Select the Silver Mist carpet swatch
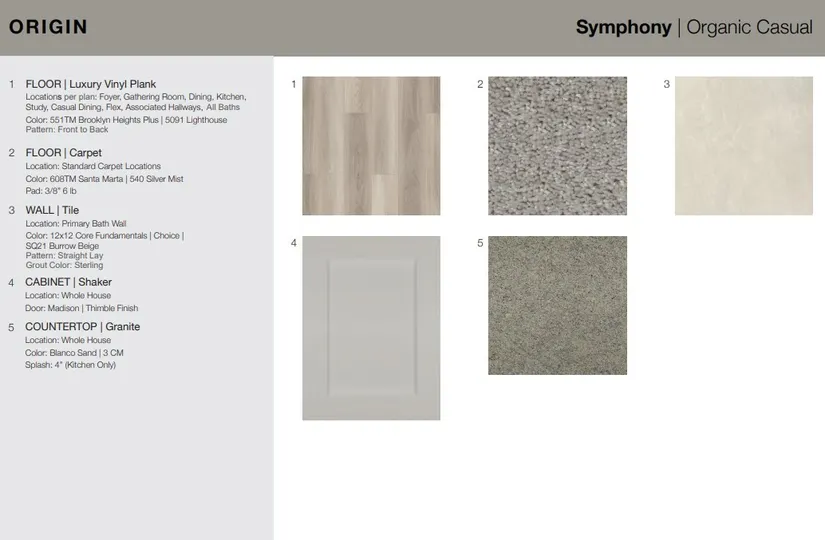The width and height of the screenshot is (825, 540). (x=557, y=146)
